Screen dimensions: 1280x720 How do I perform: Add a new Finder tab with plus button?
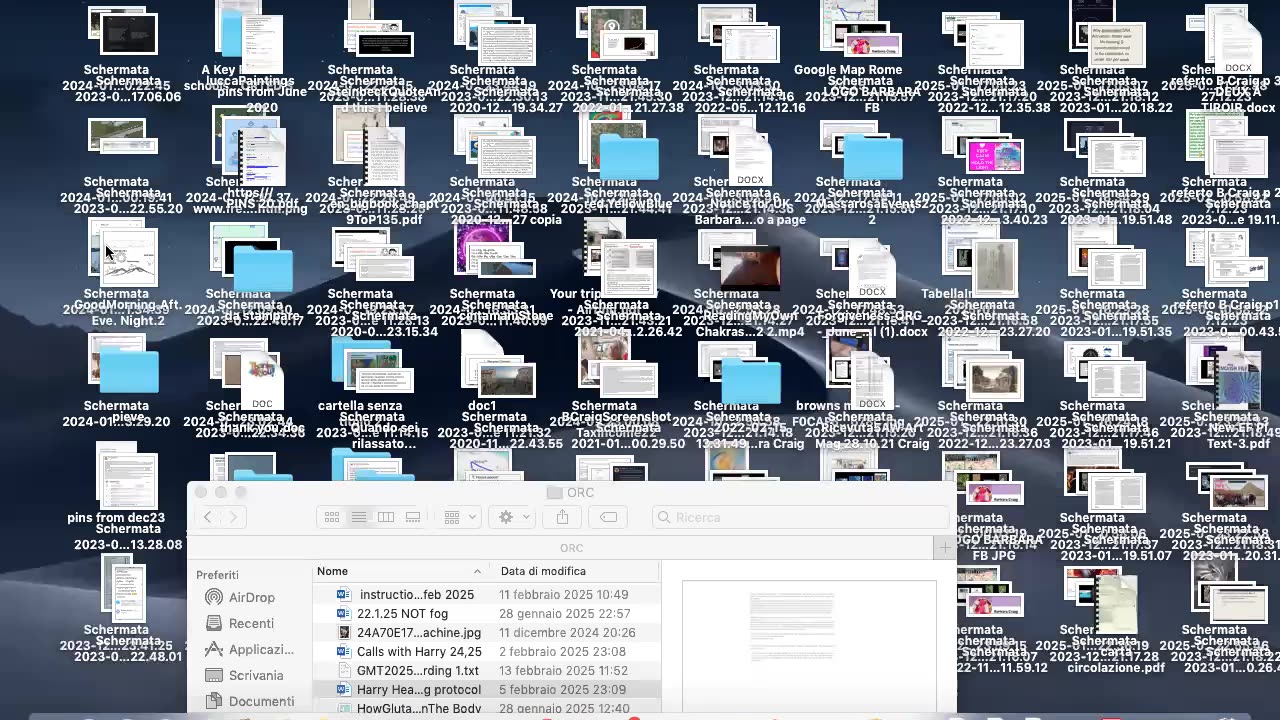click(x=945, y=548)
